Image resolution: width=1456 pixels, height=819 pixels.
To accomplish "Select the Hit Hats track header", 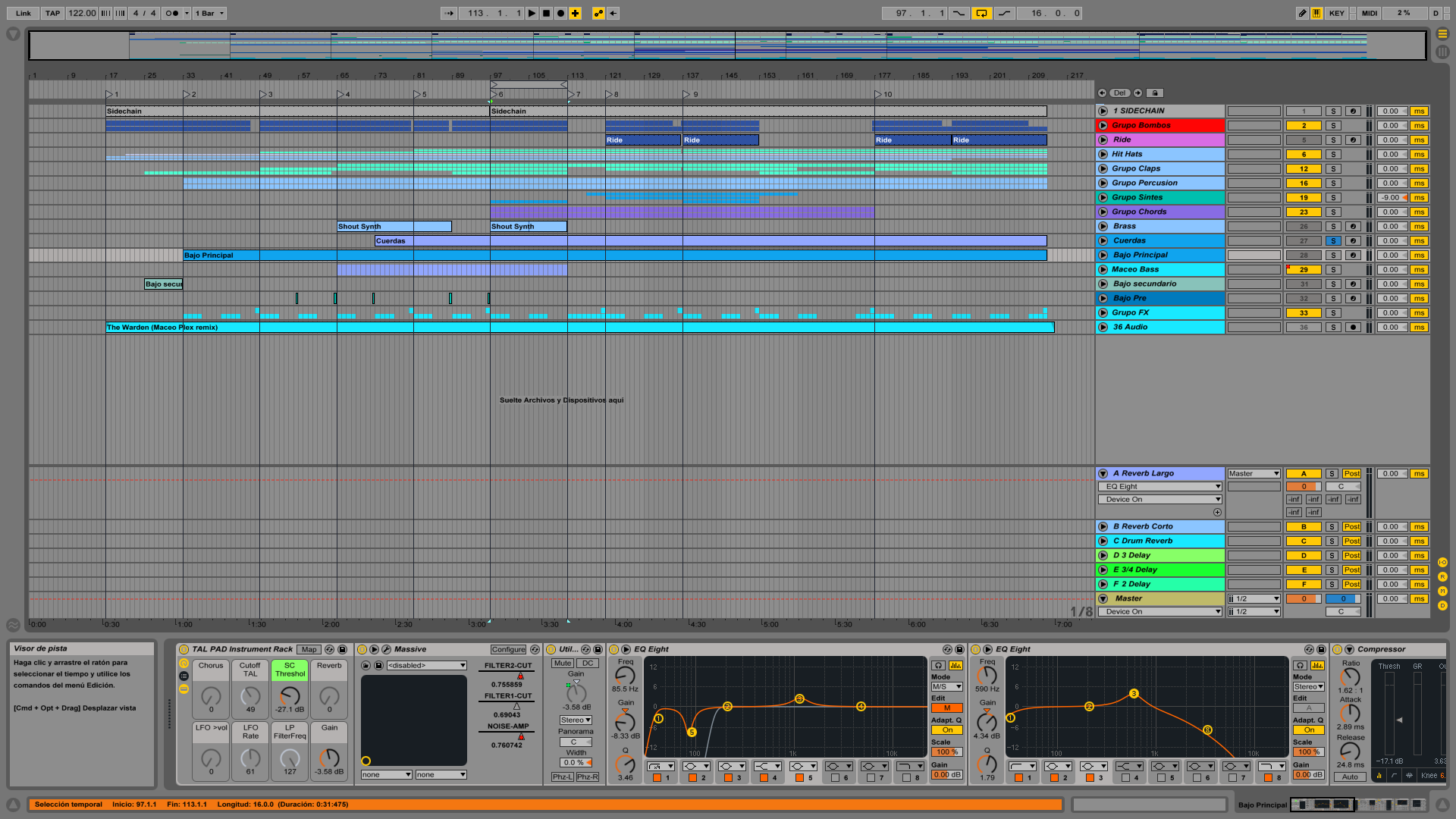I will 1160,154.
